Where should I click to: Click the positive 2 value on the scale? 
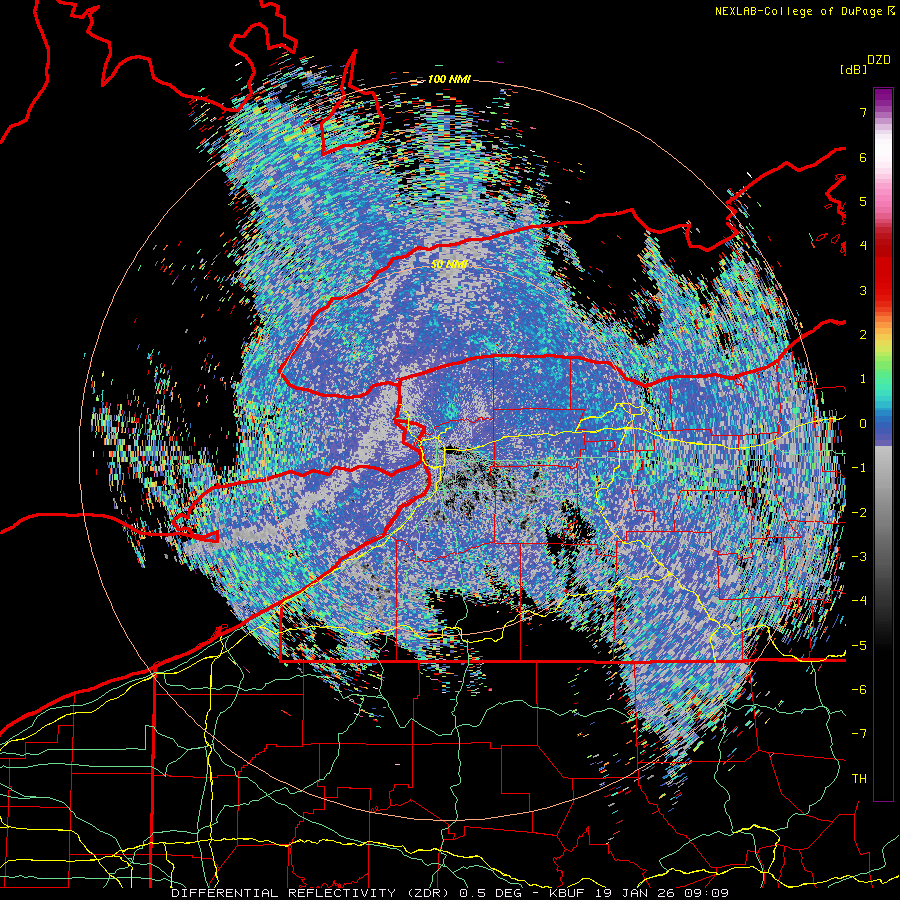863,335
